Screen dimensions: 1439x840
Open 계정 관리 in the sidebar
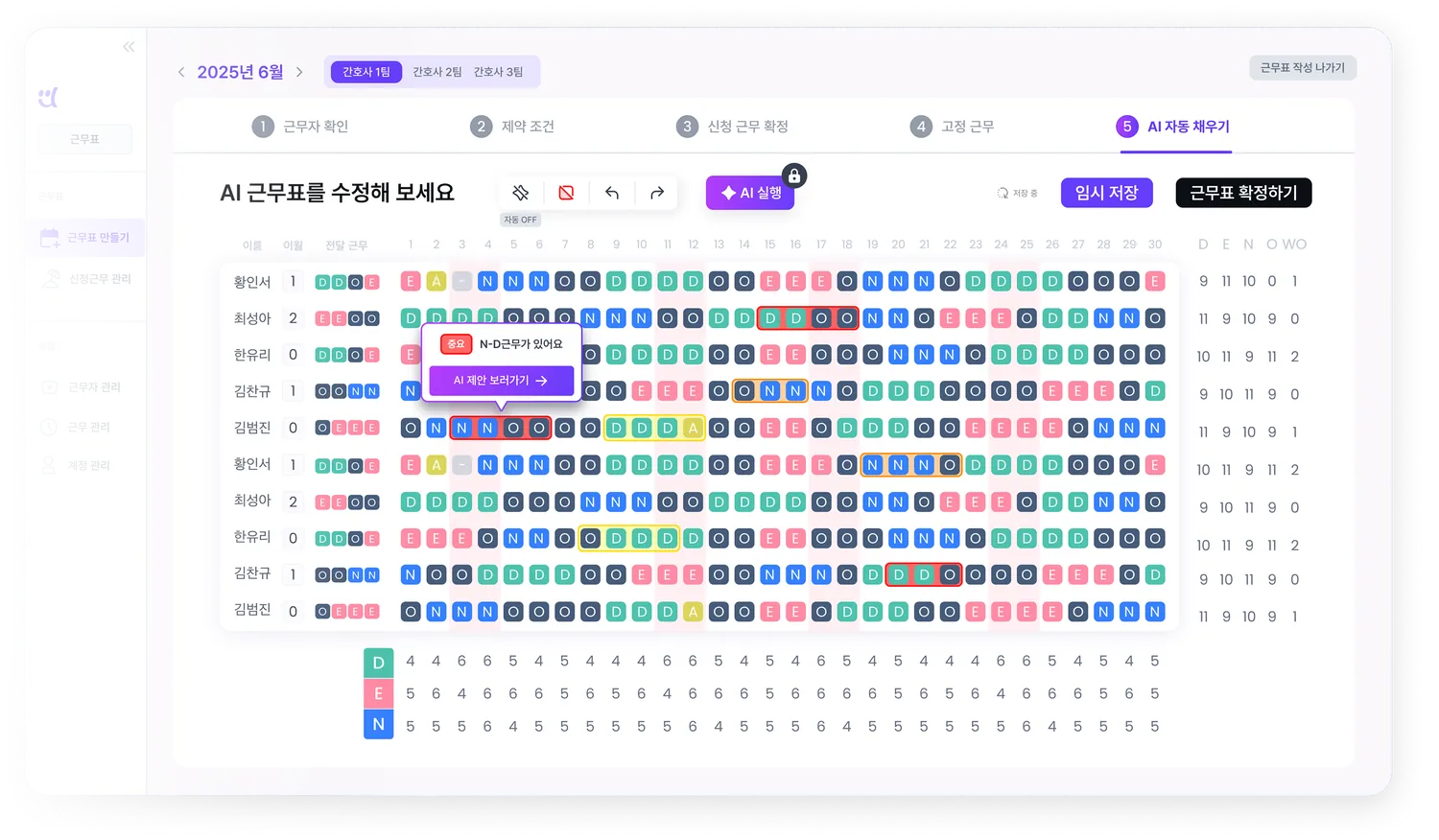[77, 466]
